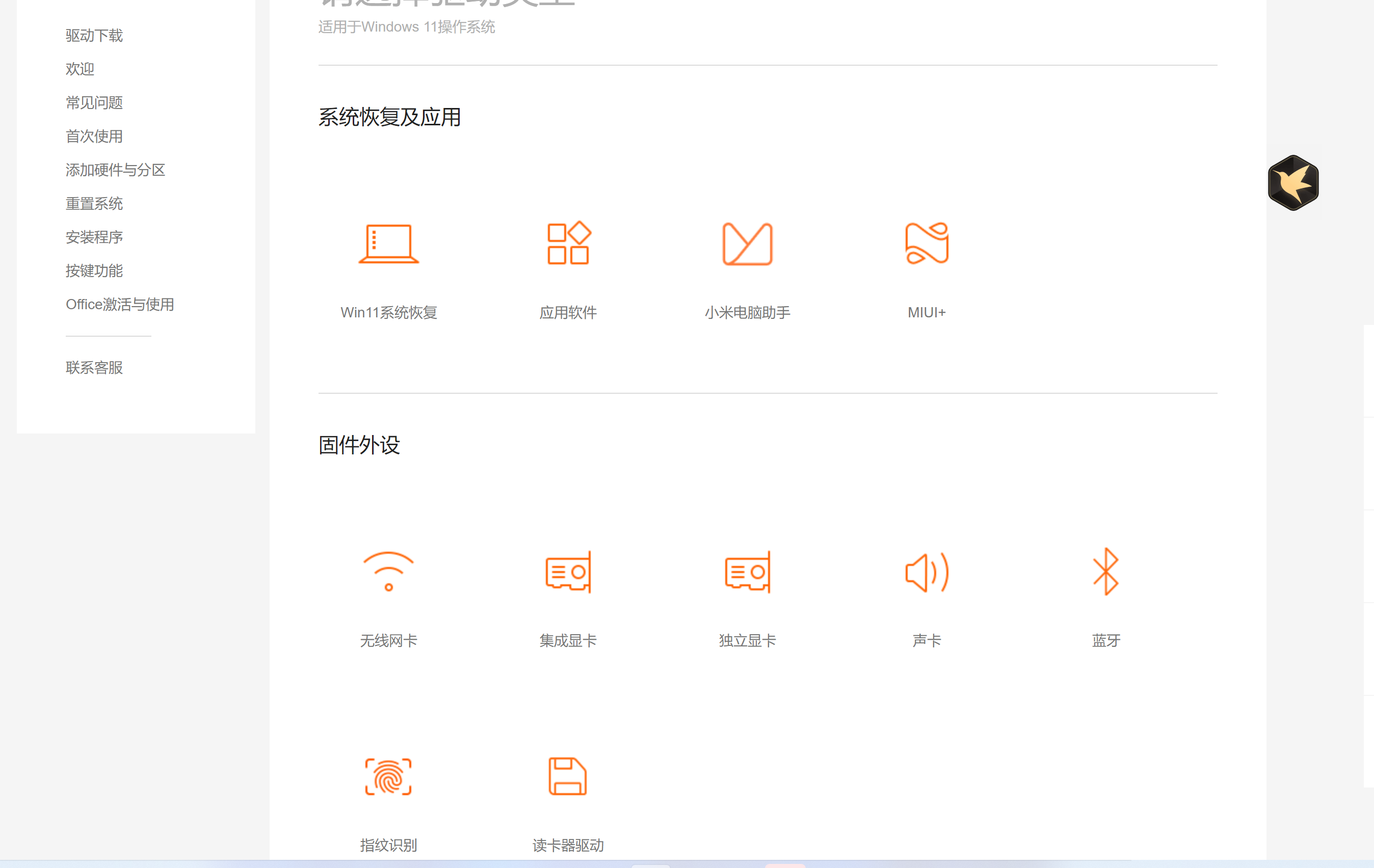This screenshot has height=868, width=1374.
Task: Click the 独立显卡 text label
Action: (x=748, y=640)
